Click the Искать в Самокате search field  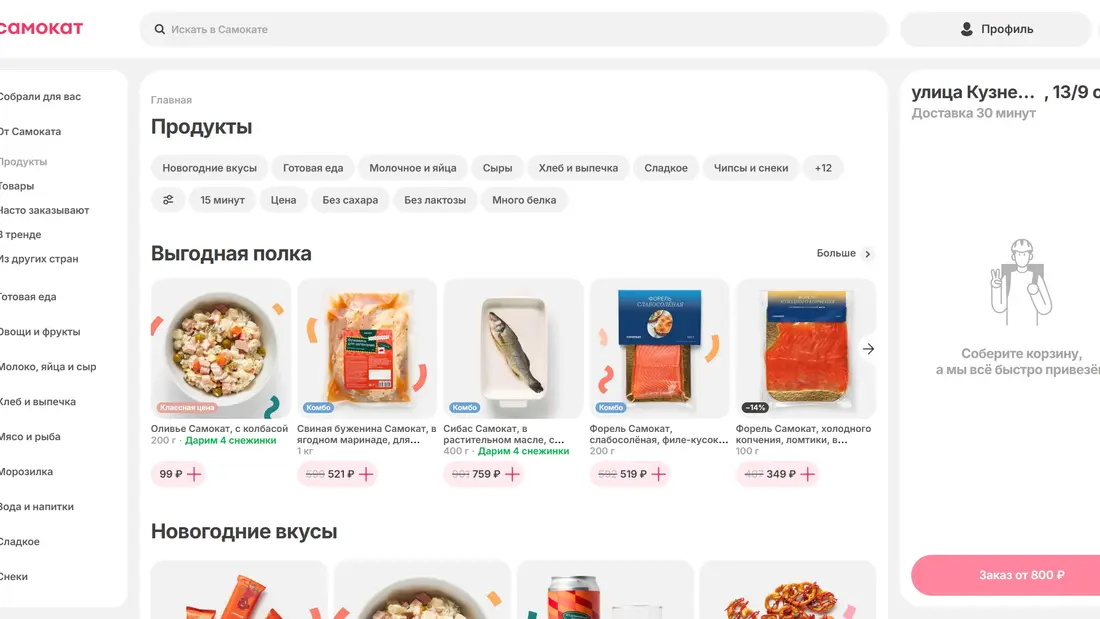[520, 30]
